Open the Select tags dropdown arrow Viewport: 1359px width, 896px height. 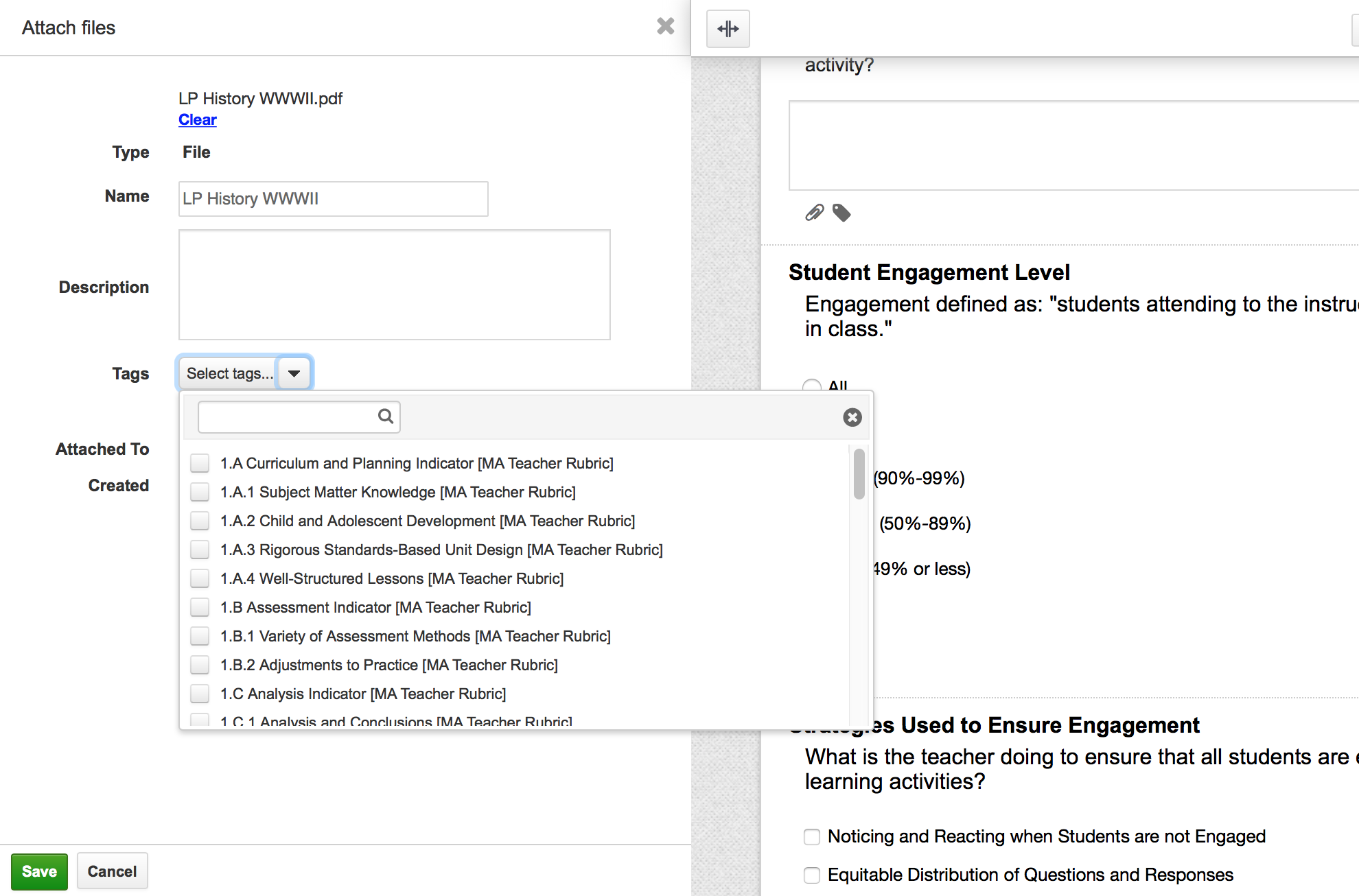pyautogui.click(x=294, y=373)
